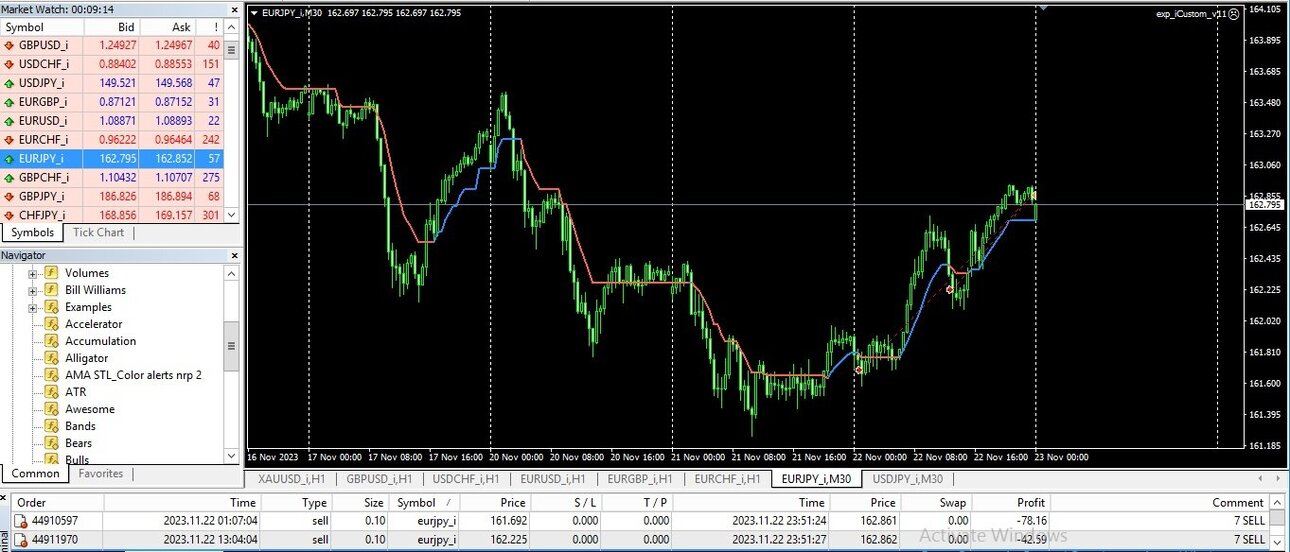The width and height of the screenshot is (1290, 552).
Task: Click the Bill Williams folder icon
Action: coord(50,290)
